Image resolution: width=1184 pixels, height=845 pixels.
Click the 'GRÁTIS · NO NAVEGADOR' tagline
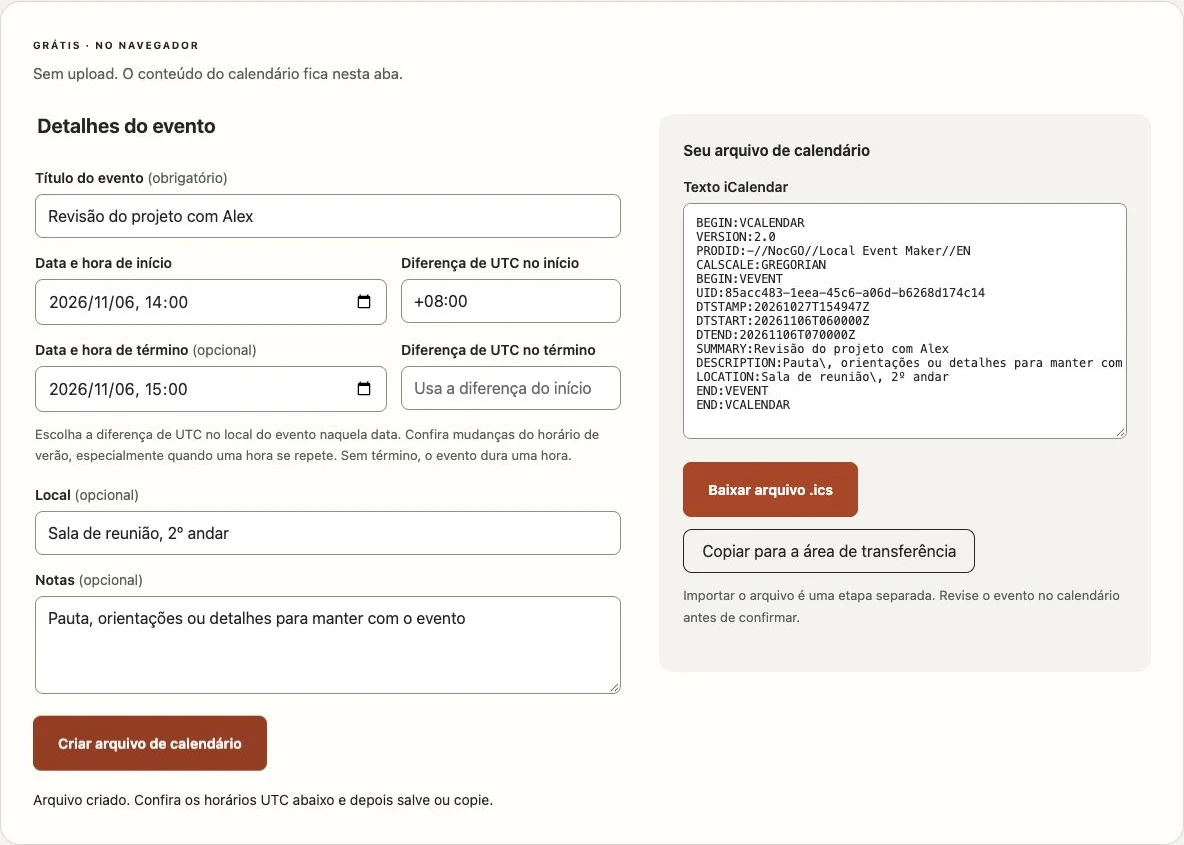(116, 45)
